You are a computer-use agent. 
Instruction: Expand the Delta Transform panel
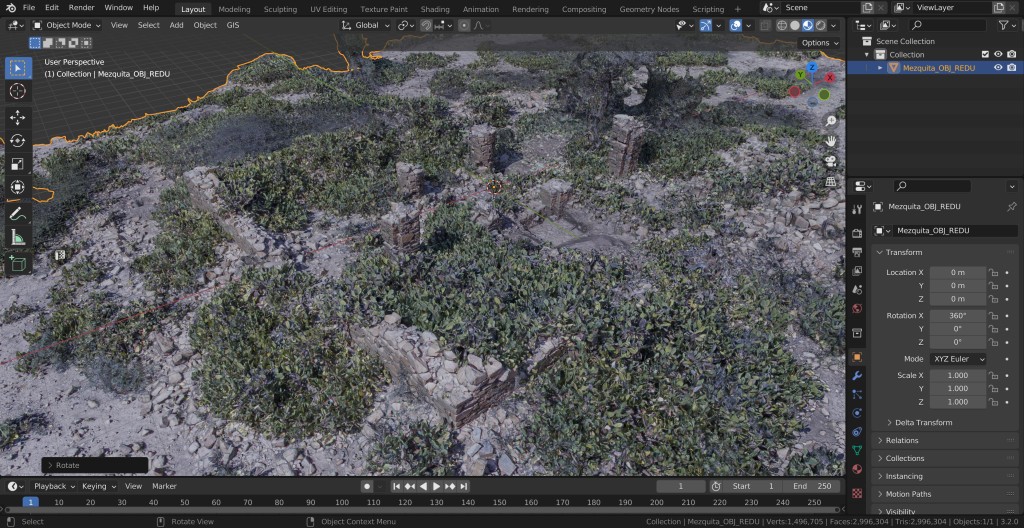(x=924, y=422)
